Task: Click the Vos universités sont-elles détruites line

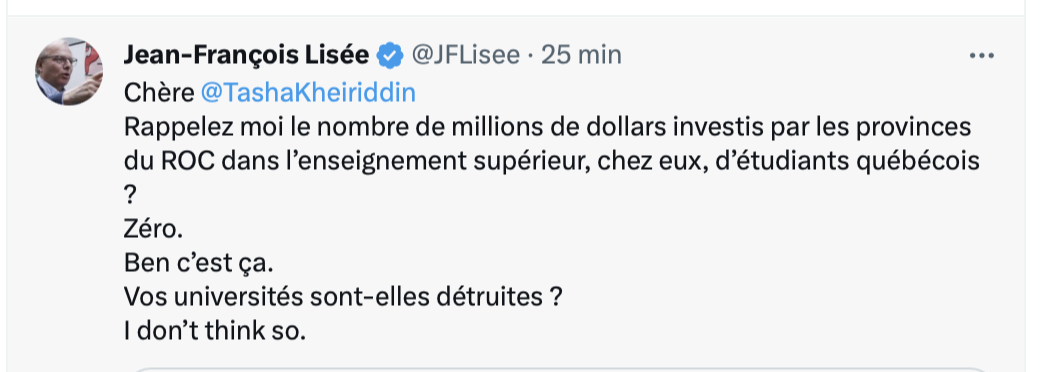Action: [x=342, y=298]
